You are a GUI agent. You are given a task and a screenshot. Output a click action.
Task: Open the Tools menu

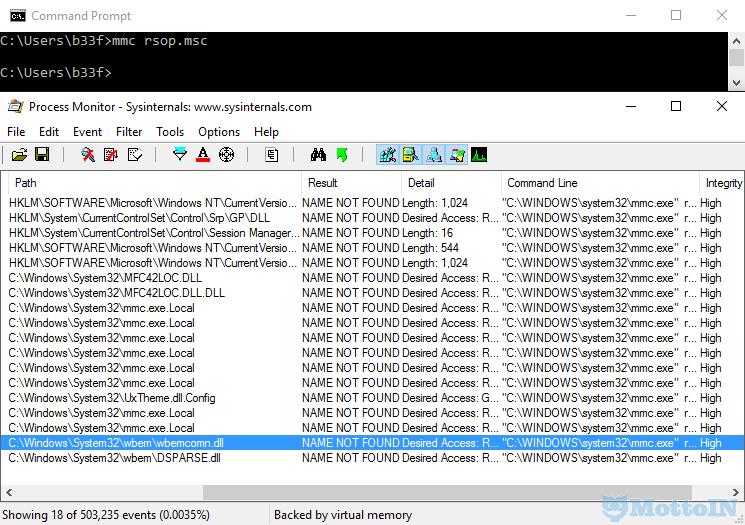pyautogui.click(x=170, y=132)
